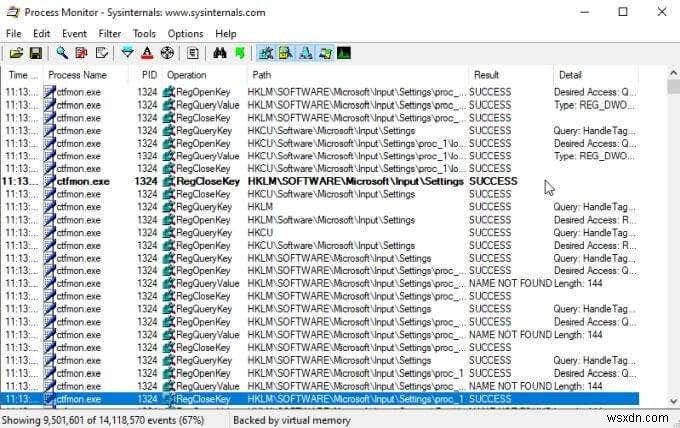The image size is (680, 428).
Task: Open the File menu
Action: tap(13, 33)
